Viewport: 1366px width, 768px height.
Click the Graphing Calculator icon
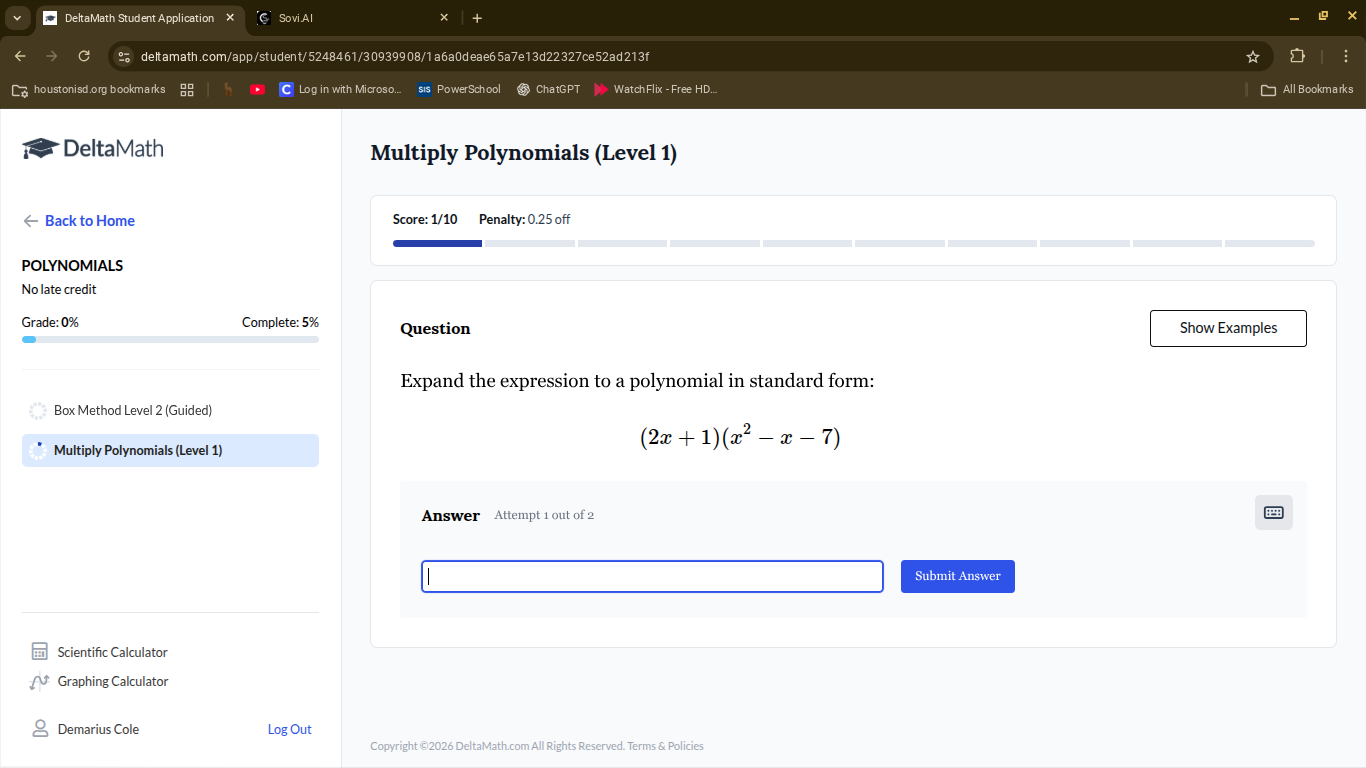pos(40,682)
